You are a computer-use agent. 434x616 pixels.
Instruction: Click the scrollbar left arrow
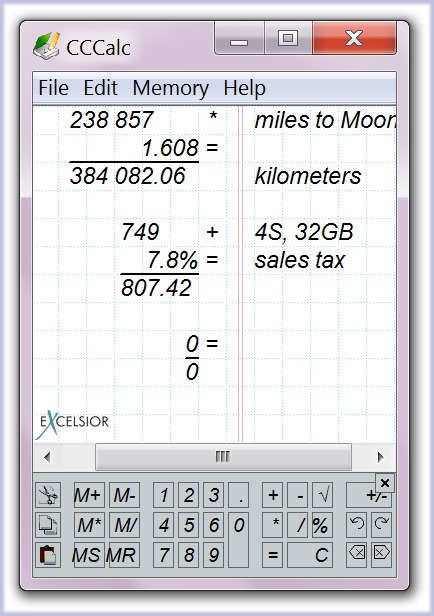coord(48,457)
